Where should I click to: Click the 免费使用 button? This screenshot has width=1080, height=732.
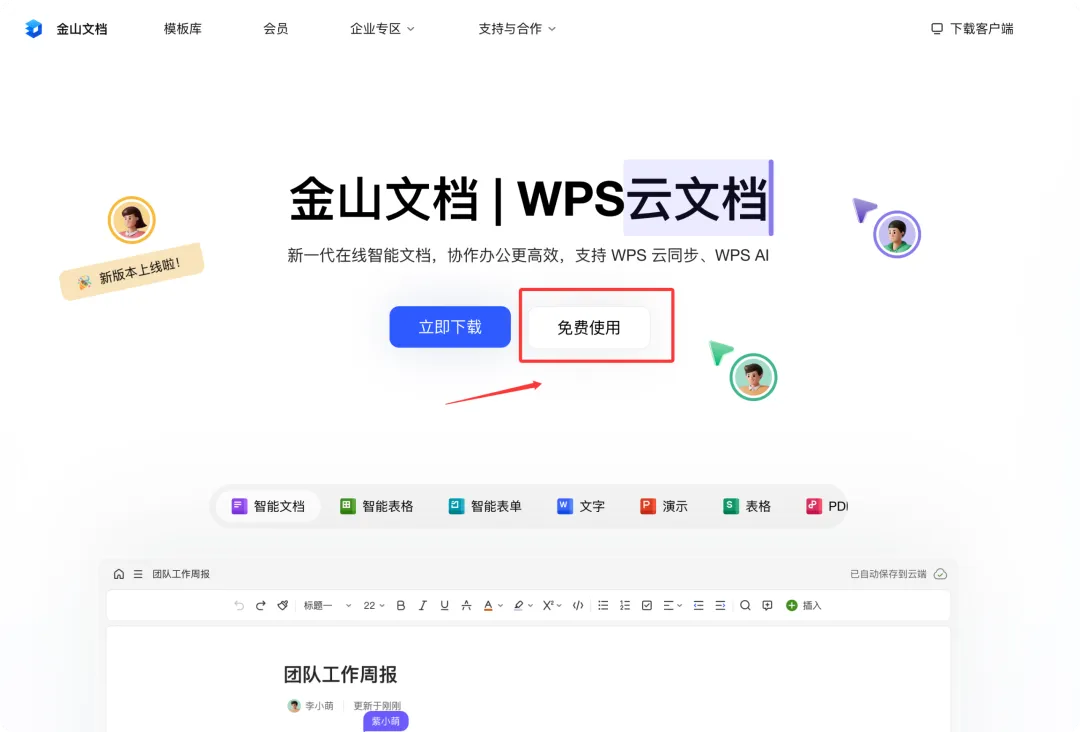pyautogui.click(x=589, y=327)
